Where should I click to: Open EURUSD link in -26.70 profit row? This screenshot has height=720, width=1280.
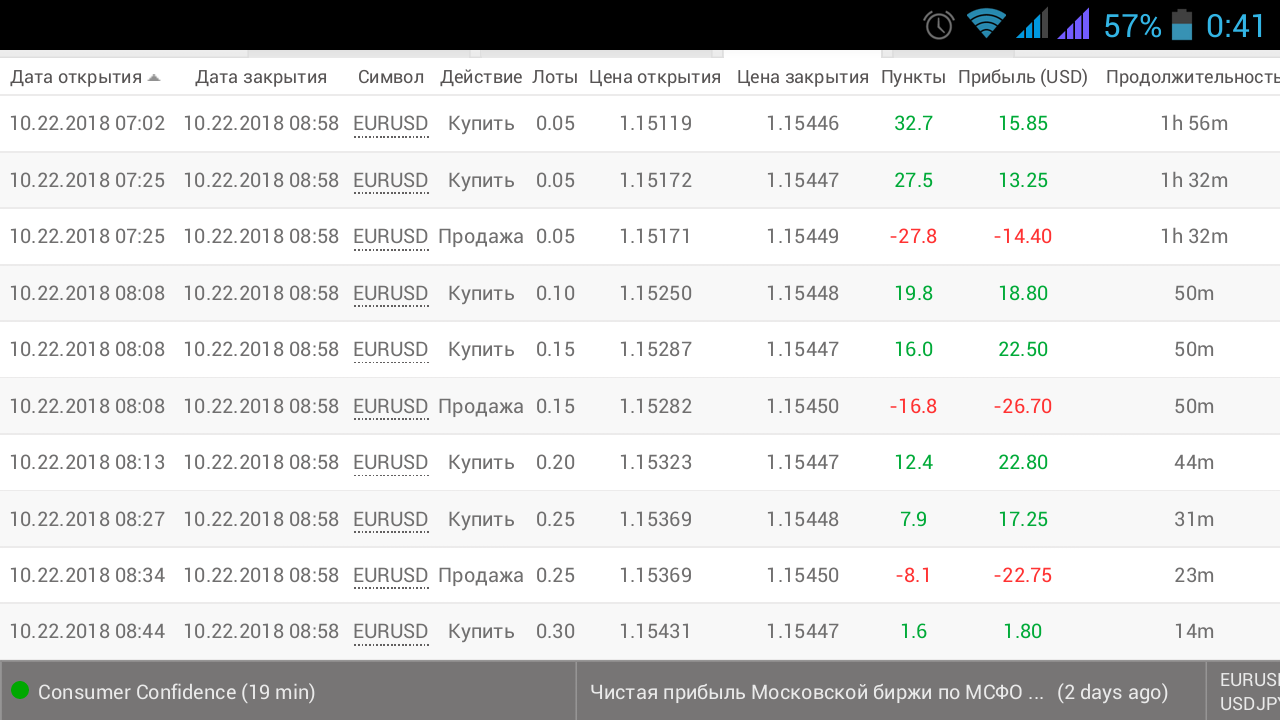[391, 407]
